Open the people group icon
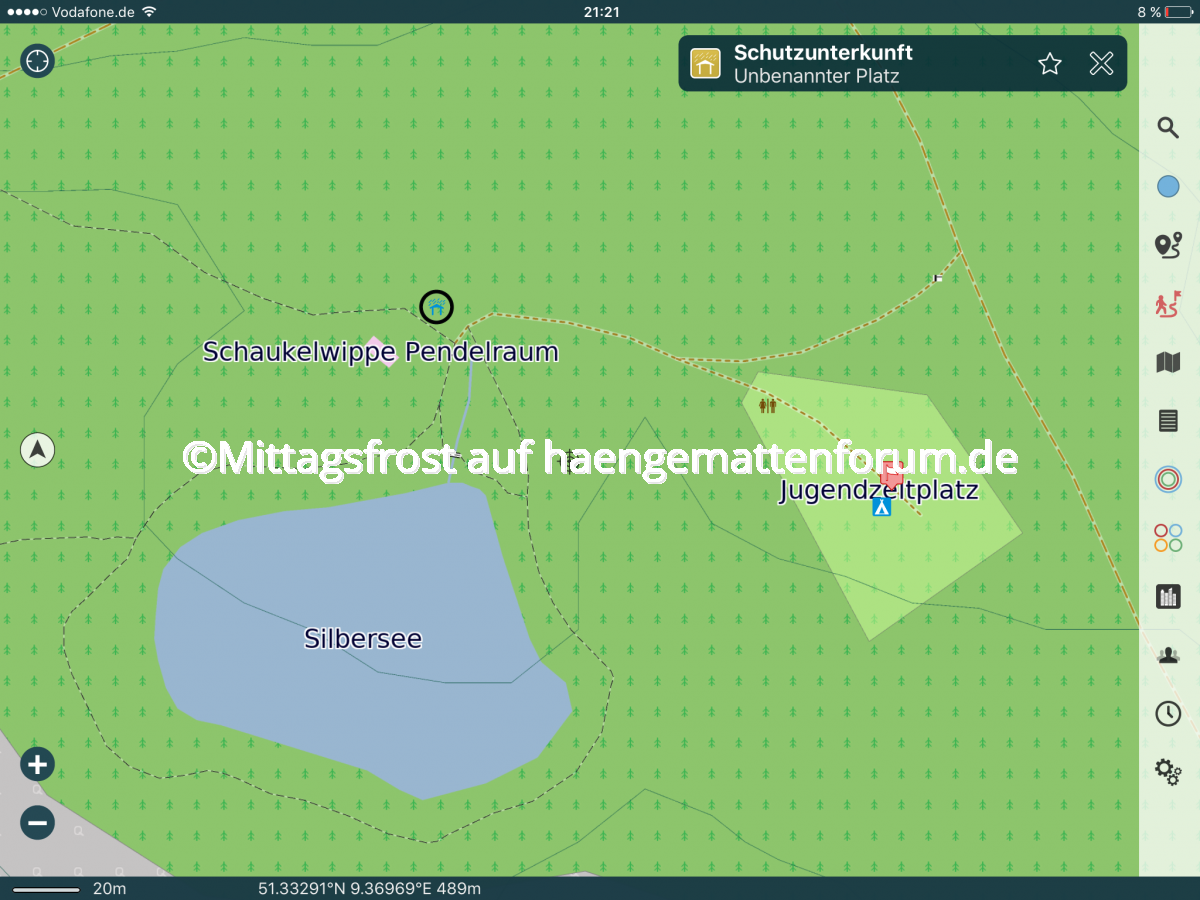This screenshot has height=900, width=1200. tap(1167, 656)
